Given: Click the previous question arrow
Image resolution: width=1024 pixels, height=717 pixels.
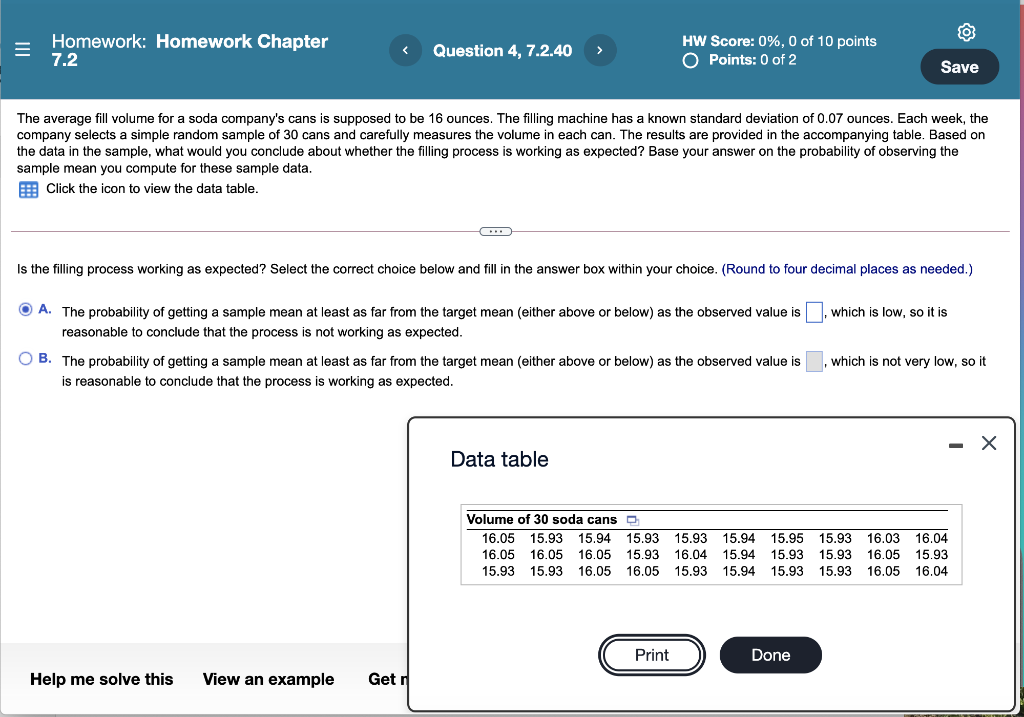Looking at the screenshot, I should [405, 50].
